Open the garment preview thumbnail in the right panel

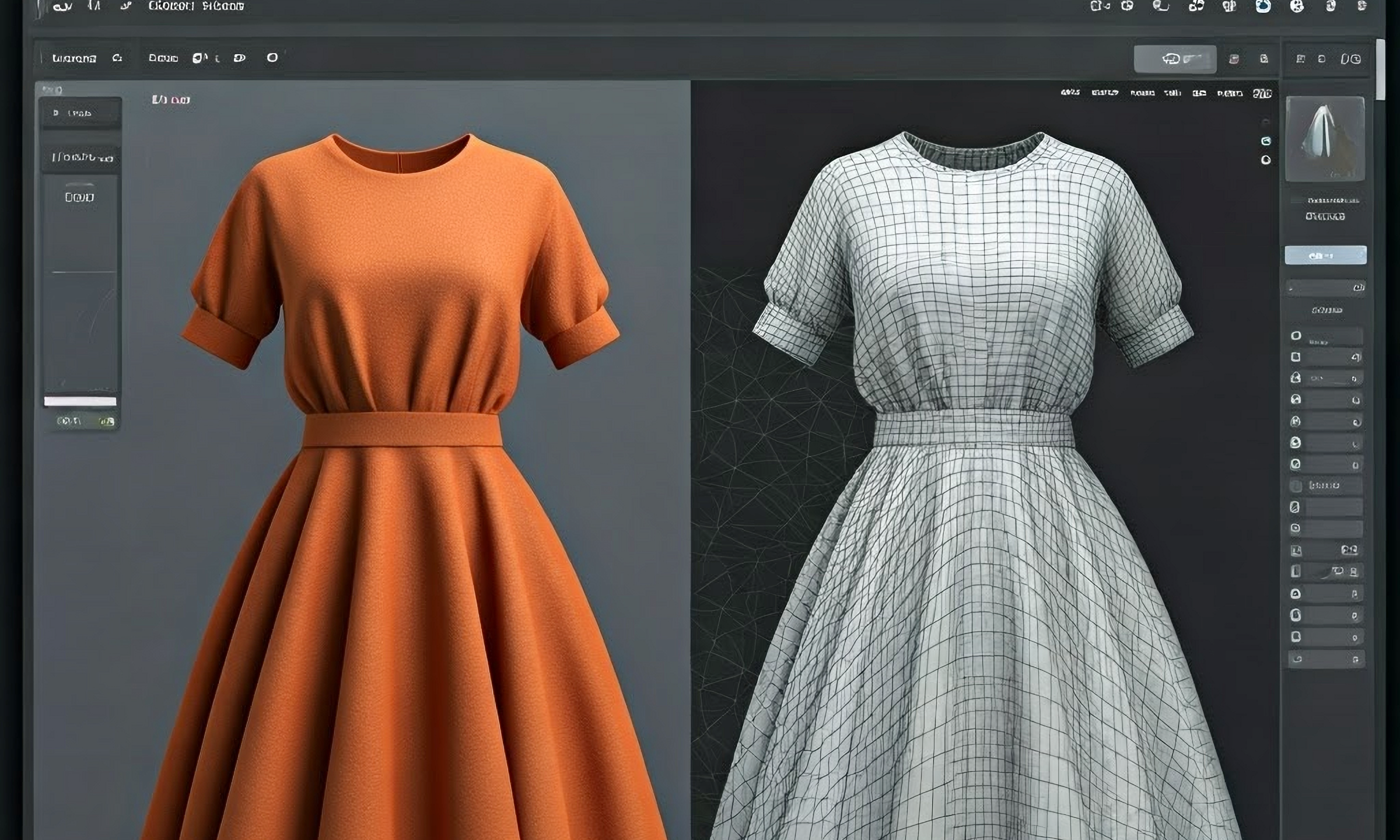pyautogui.click(x=1325, y=139)
